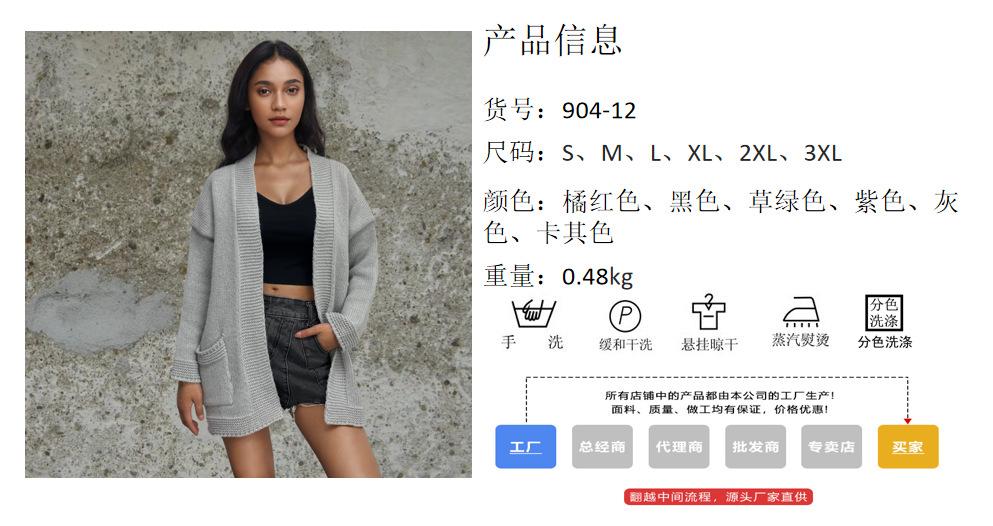
Task: Click the gentle dry clean circled P icon
Action: coord(624,315)
